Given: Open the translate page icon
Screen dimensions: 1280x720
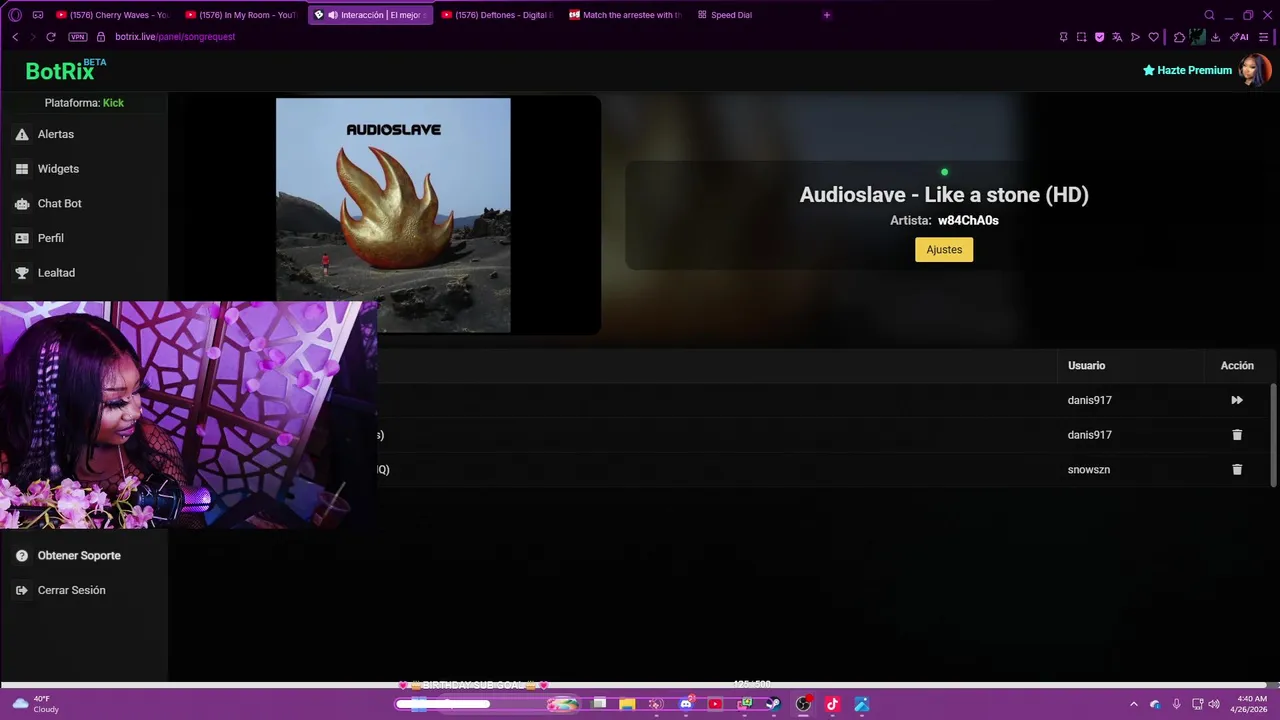Looking at the screenshot, I should pyautogui.click(x=1117, y=37).
